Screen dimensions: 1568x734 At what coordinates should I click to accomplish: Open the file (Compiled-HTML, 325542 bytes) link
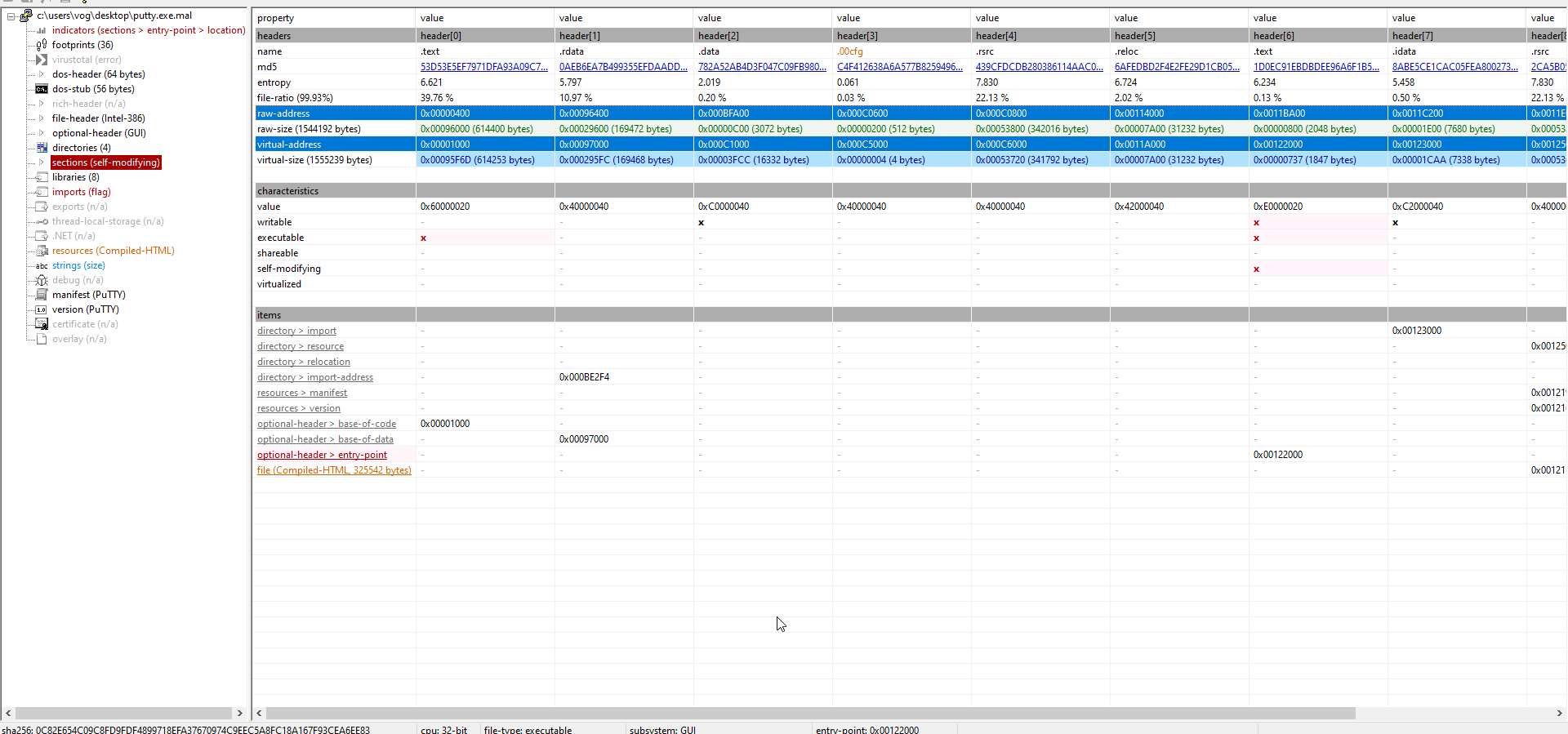334,470
